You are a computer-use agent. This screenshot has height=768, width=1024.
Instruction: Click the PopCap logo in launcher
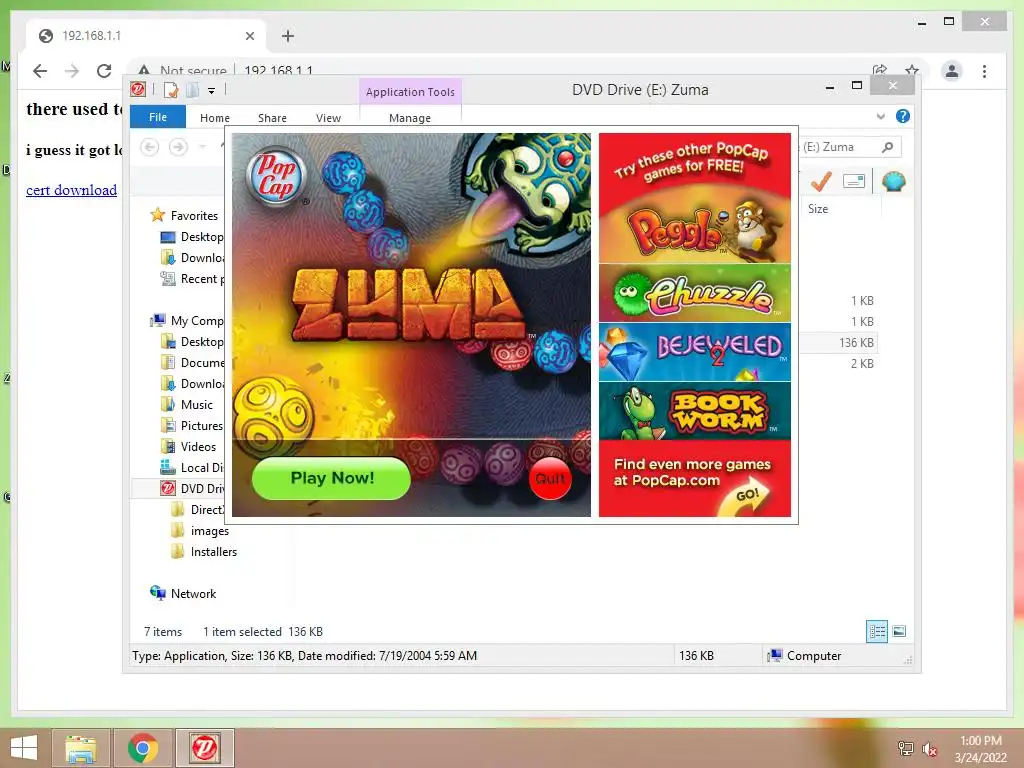click(276, 176)
